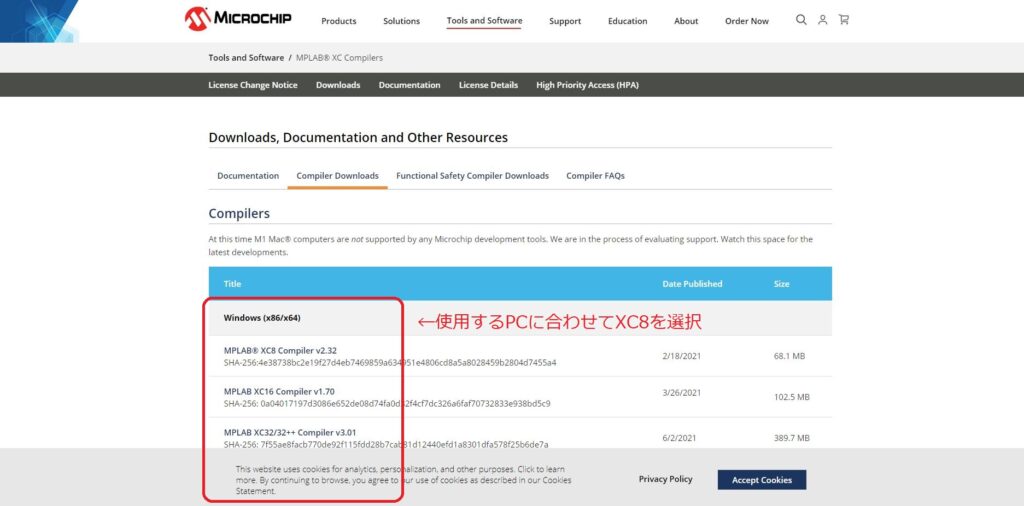Click the Size column header
The image size is (1024, 506).
782,284
